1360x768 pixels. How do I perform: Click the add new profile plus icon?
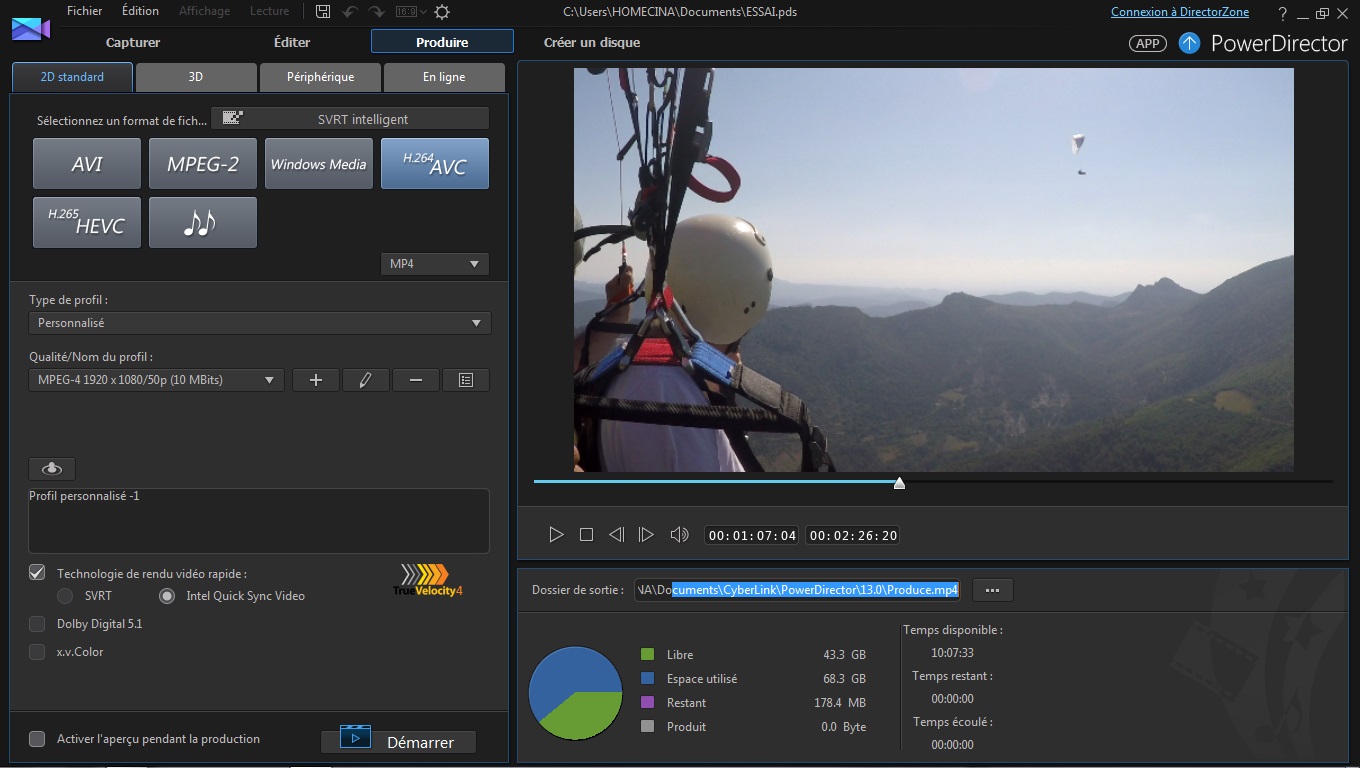tap(316, 380)
